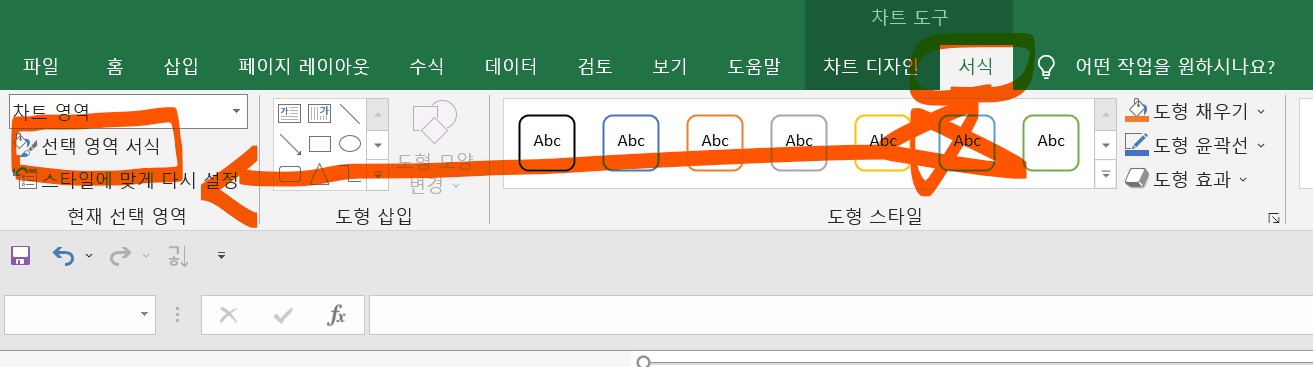Click the sort ascending quick access icon
This screenshot has width=1313, height=367.
pos(178,256)
